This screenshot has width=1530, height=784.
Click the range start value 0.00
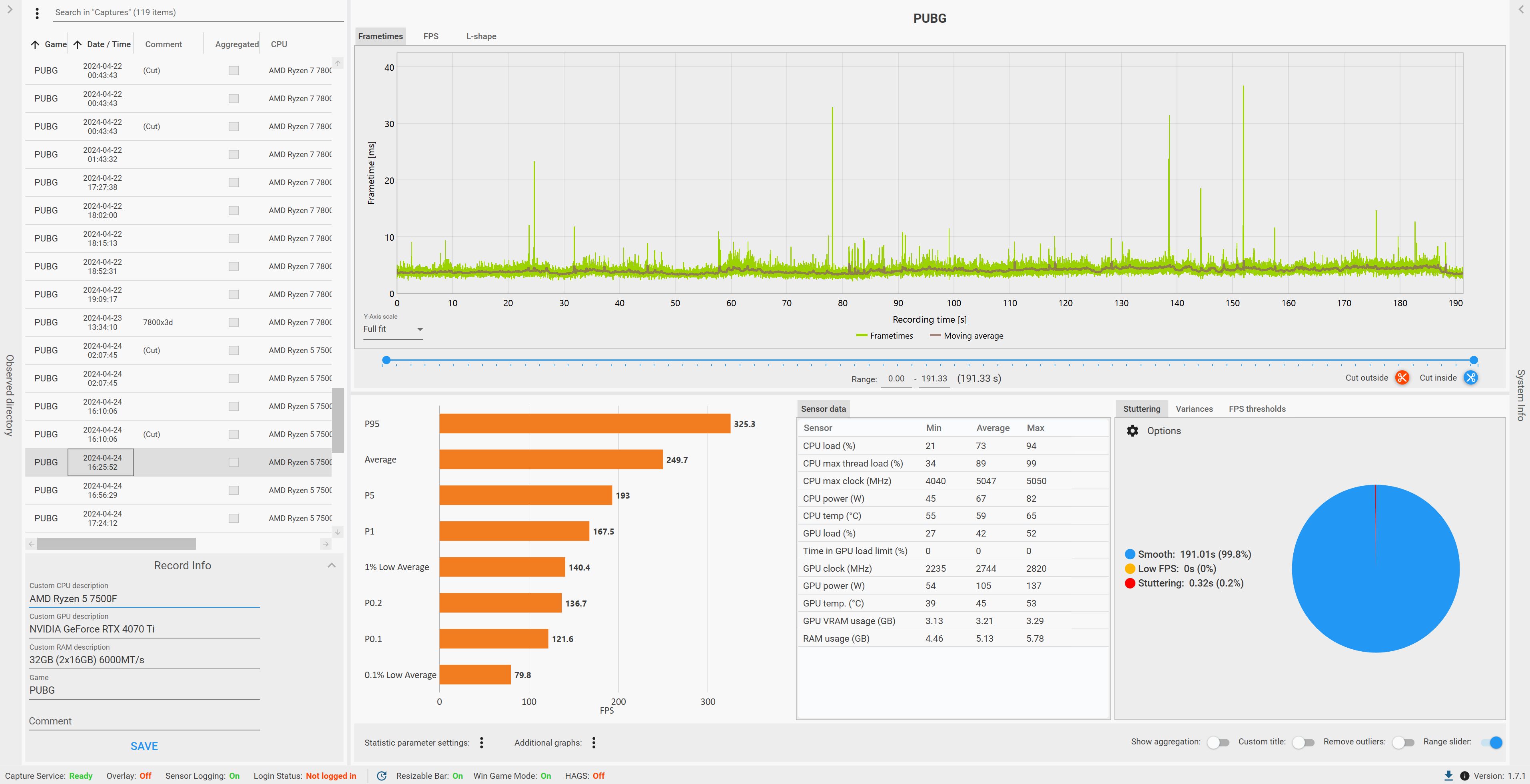[896, 378]
